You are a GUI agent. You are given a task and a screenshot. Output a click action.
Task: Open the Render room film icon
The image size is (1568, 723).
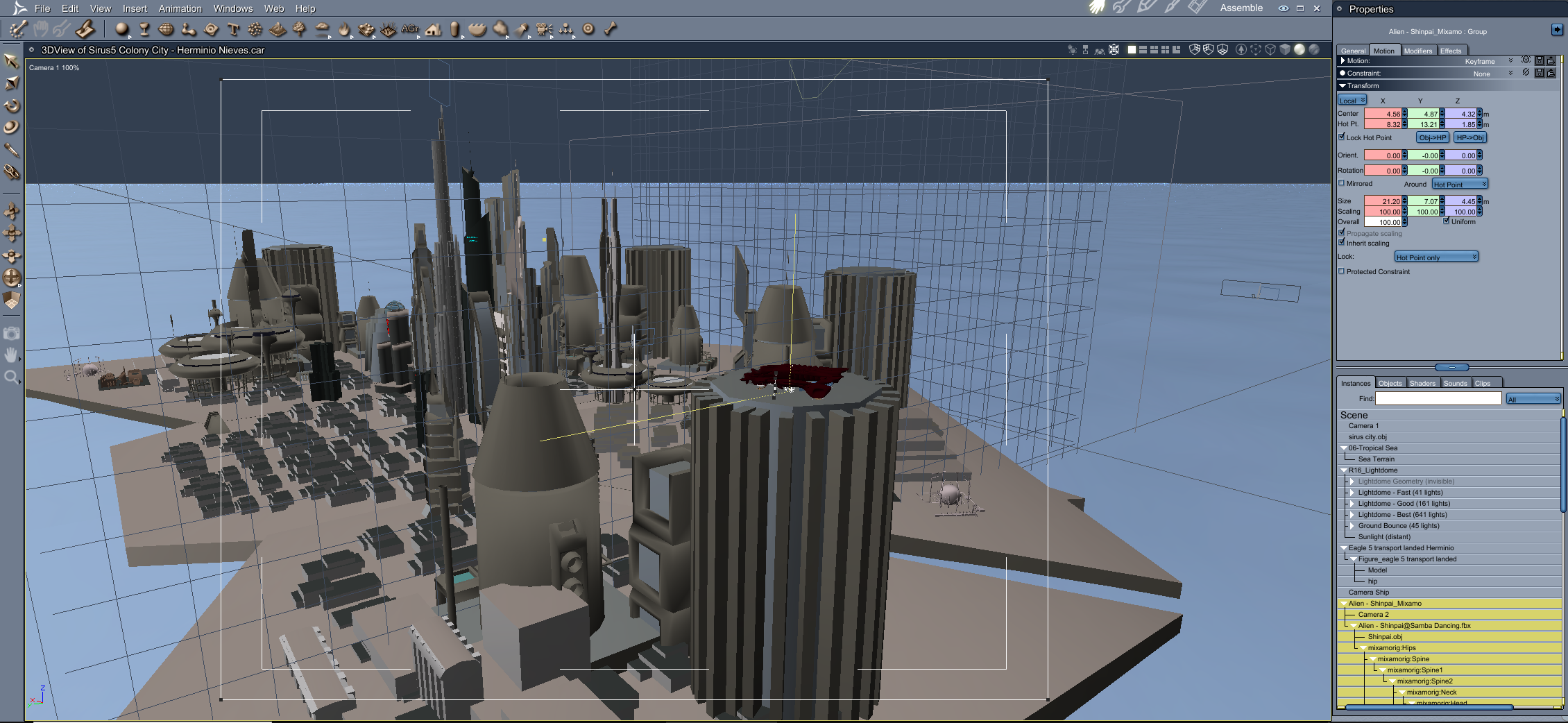(1197, 8)
